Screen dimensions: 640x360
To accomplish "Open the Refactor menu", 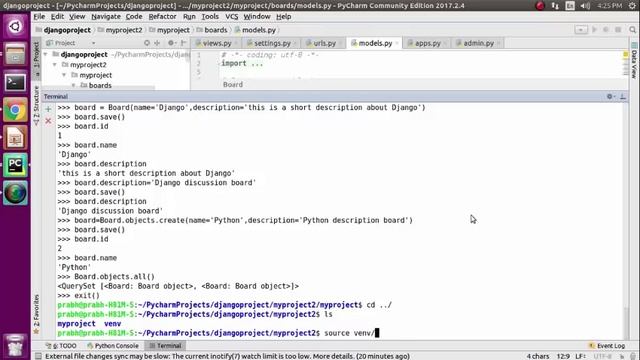I will [162, 17].
